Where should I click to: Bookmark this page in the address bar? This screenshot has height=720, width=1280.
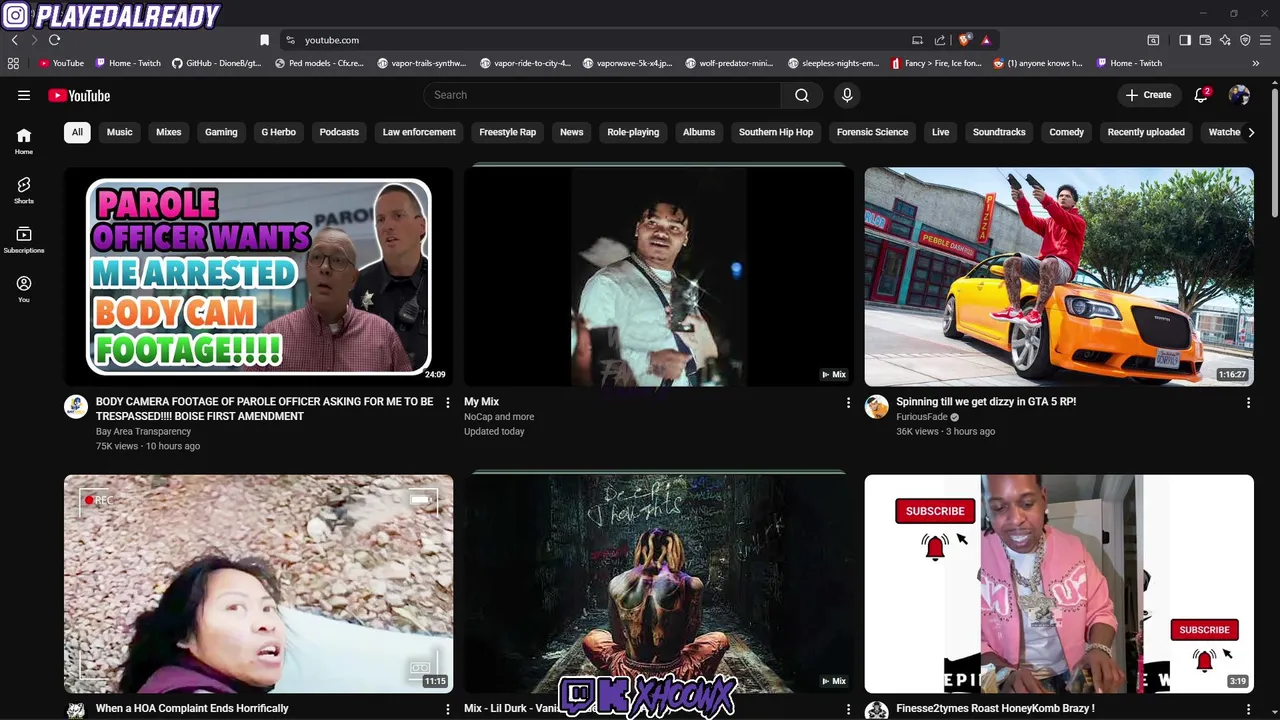pyautogui.click(x=264, y=40)
